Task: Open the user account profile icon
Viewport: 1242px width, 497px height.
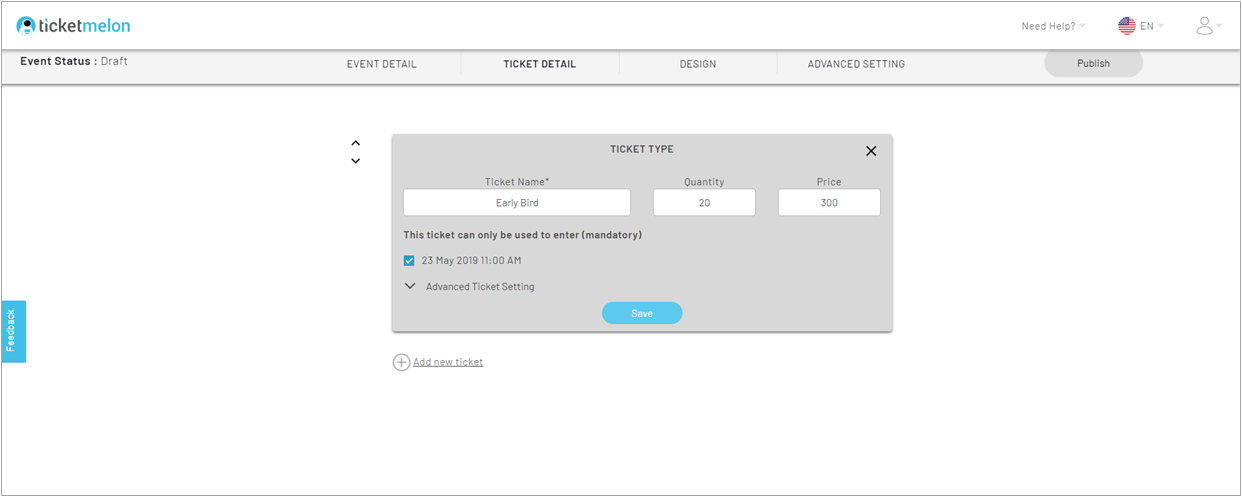Action: 1204,26
